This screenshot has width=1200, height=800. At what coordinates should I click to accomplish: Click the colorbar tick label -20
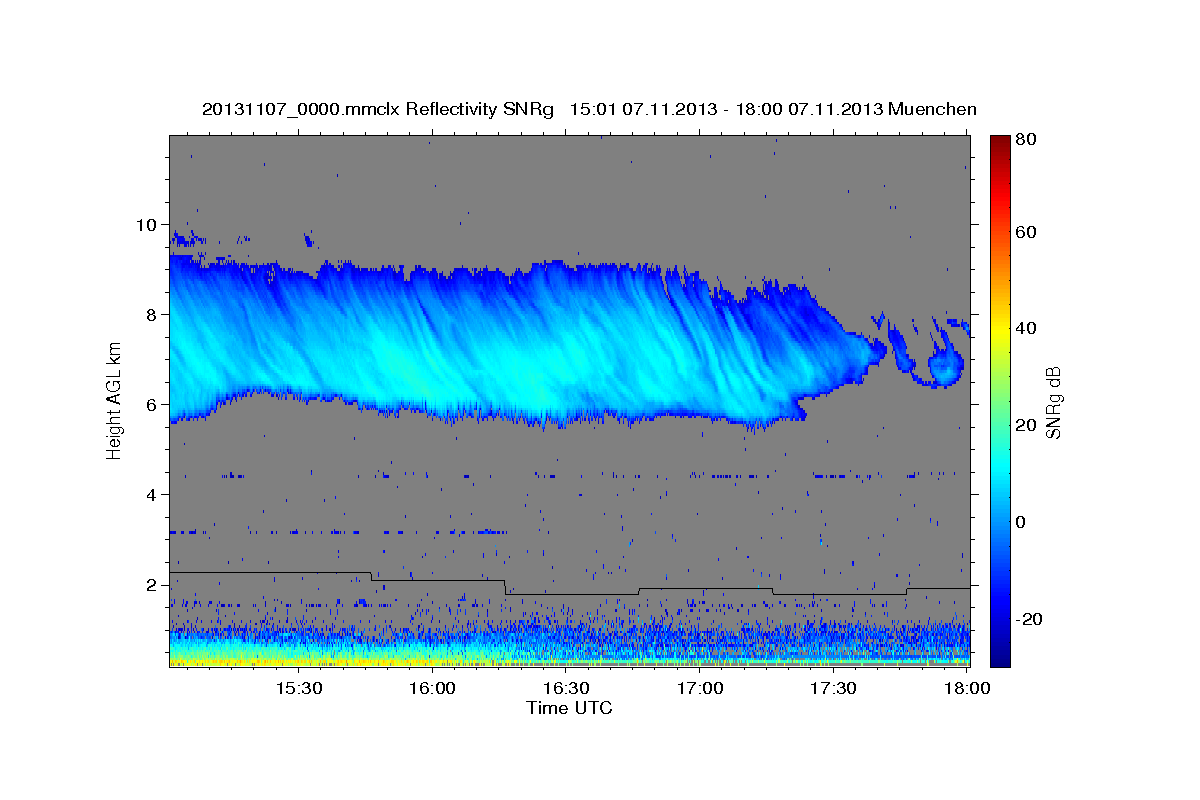click(1030, 619)
